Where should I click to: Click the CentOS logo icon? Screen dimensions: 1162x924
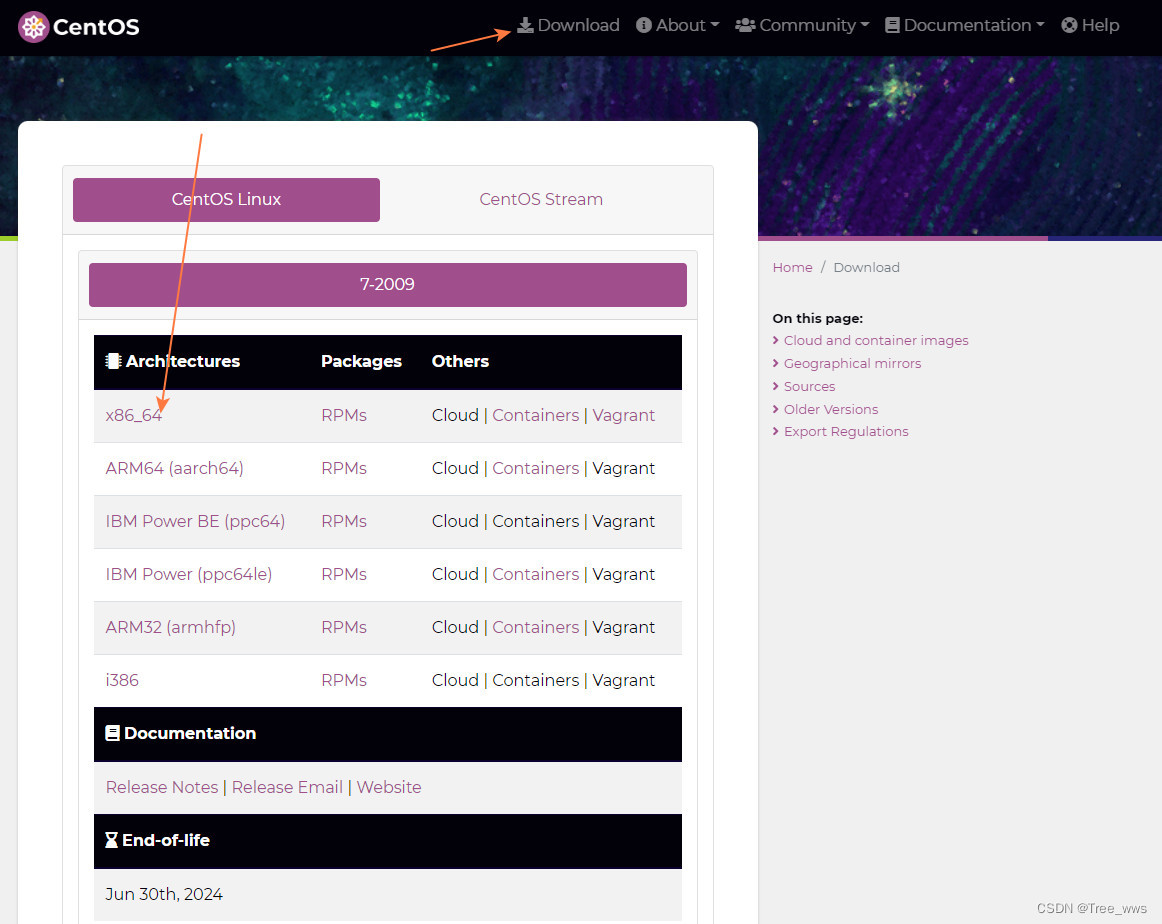33,27
